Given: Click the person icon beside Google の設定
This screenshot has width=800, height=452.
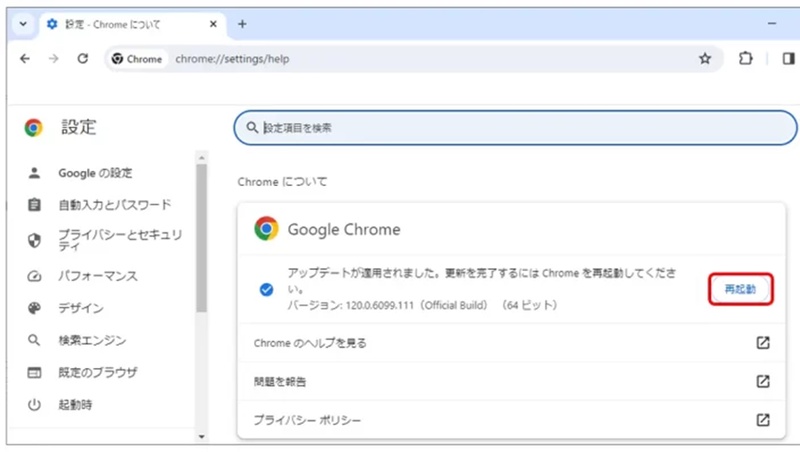Looking at the screenshot, I should tap(34, 173).
